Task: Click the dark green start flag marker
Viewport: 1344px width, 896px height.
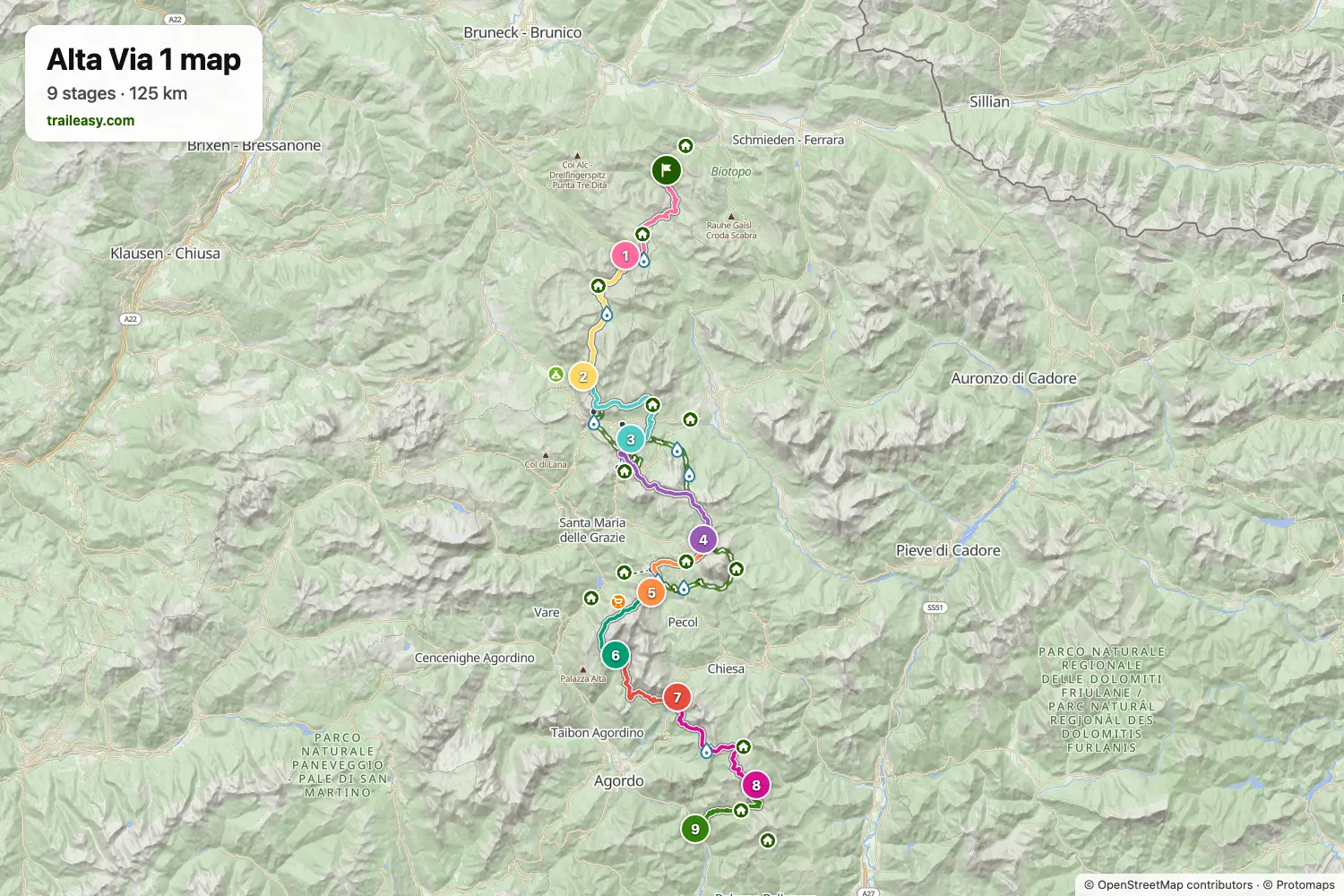Action: click(x=666, y=170)
